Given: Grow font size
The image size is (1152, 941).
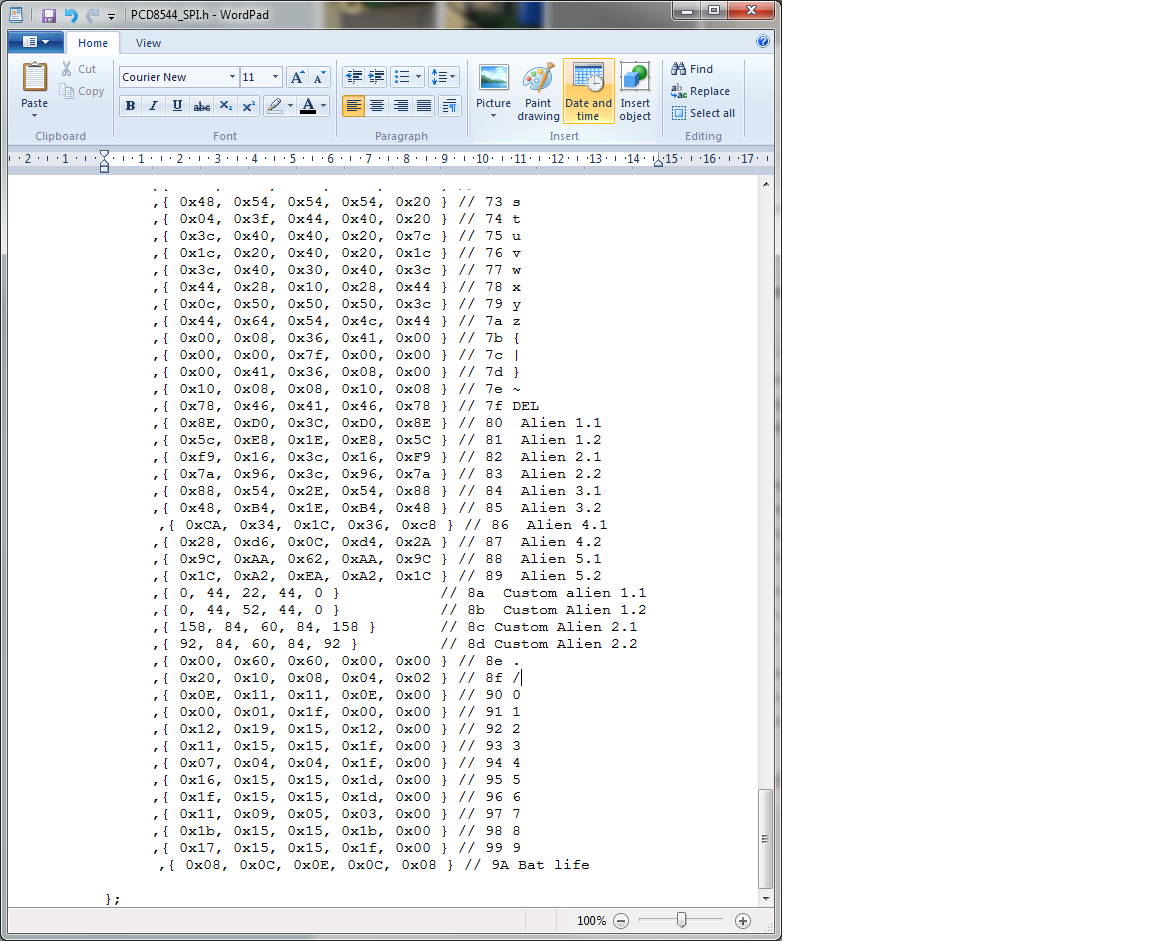Looking at the screenshot, I should (x=297, y=77).
